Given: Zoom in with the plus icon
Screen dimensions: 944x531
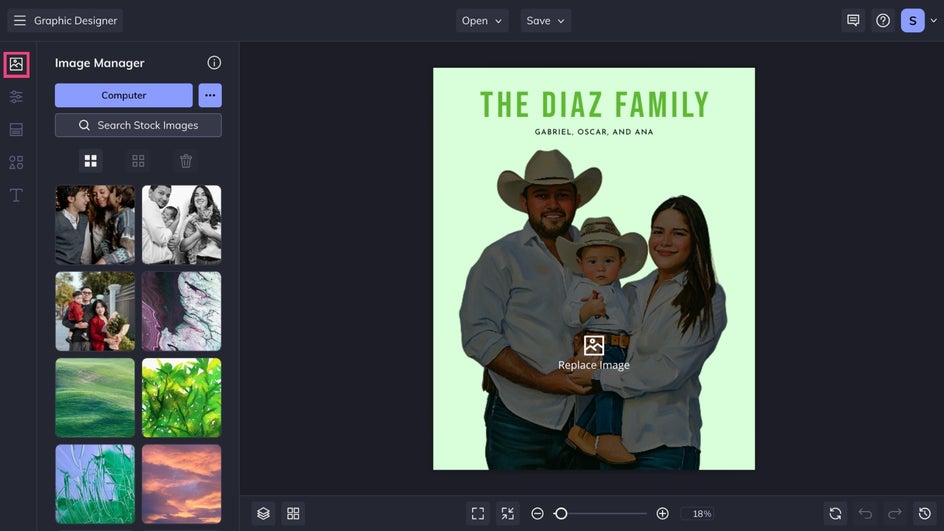Looking at the screenshot, I should (x=663, y=514).
